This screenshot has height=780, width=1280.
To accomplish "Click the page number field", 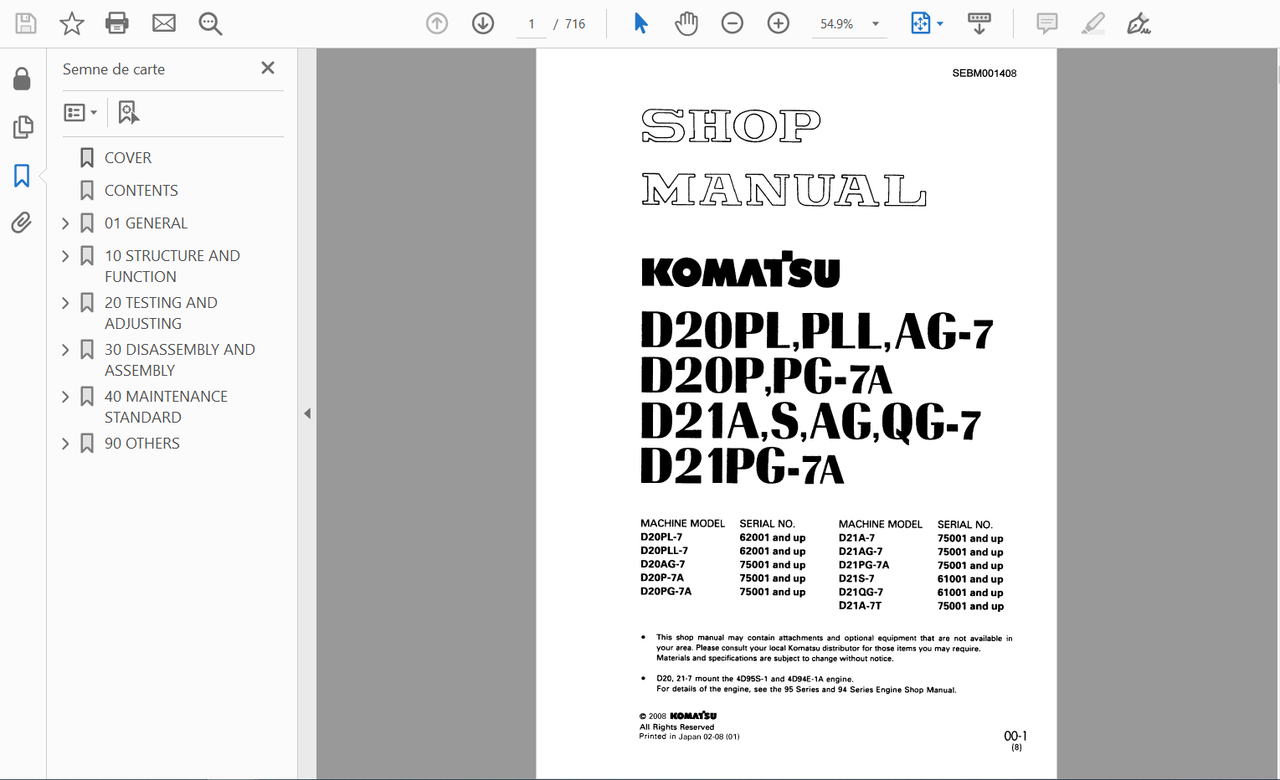I will pos(532,24).
